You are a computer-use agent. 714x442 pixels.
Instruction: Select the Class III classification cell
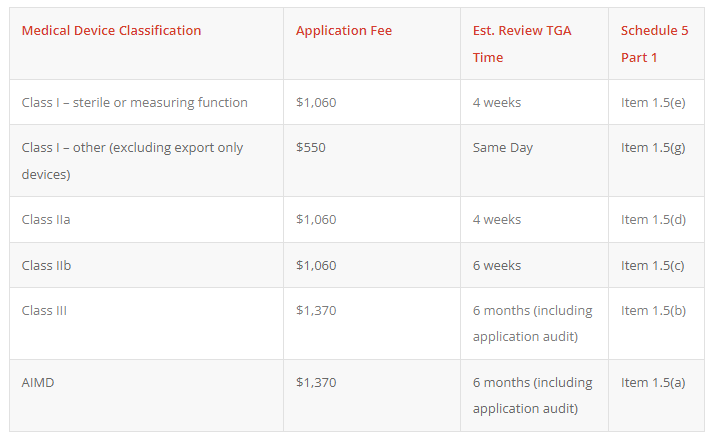[x=44, y=310]
